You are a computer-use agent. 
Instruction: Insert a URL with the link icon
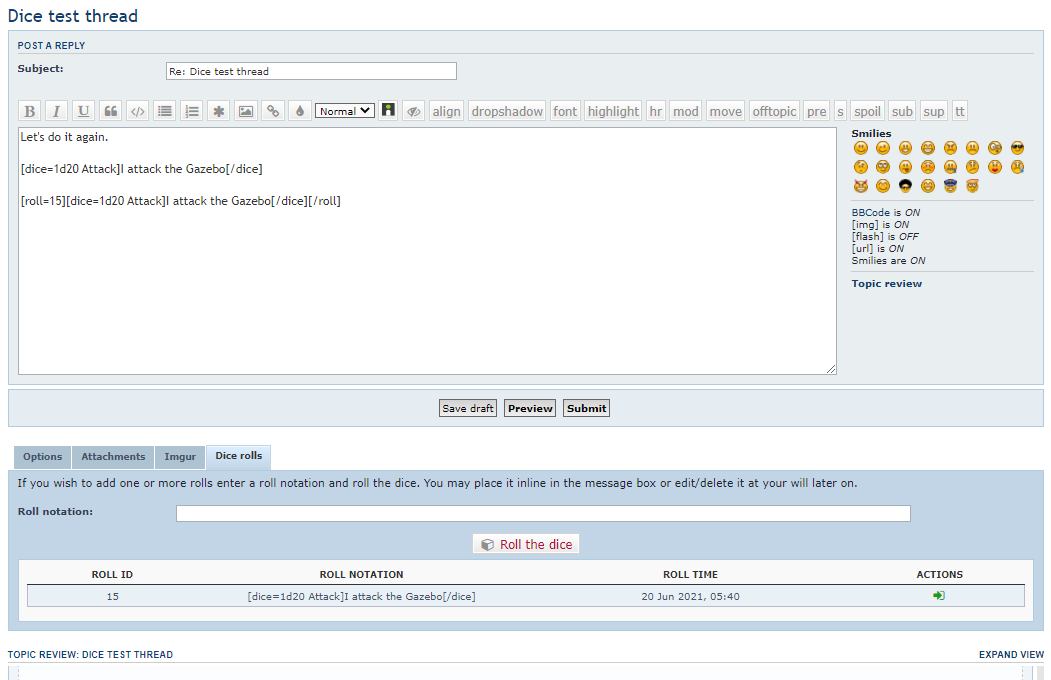tap(272, 111)
